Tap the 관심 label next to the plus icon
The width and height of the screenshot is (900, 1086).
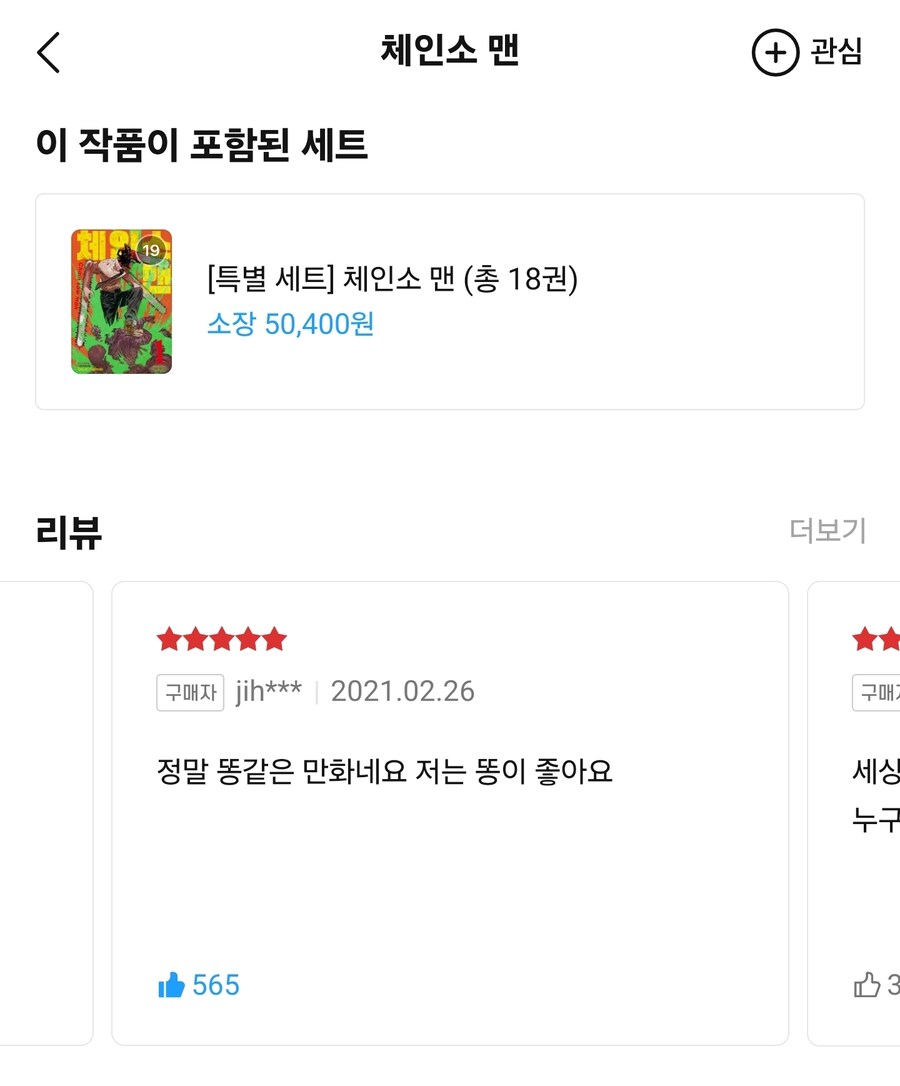click(x=838, y=52)
